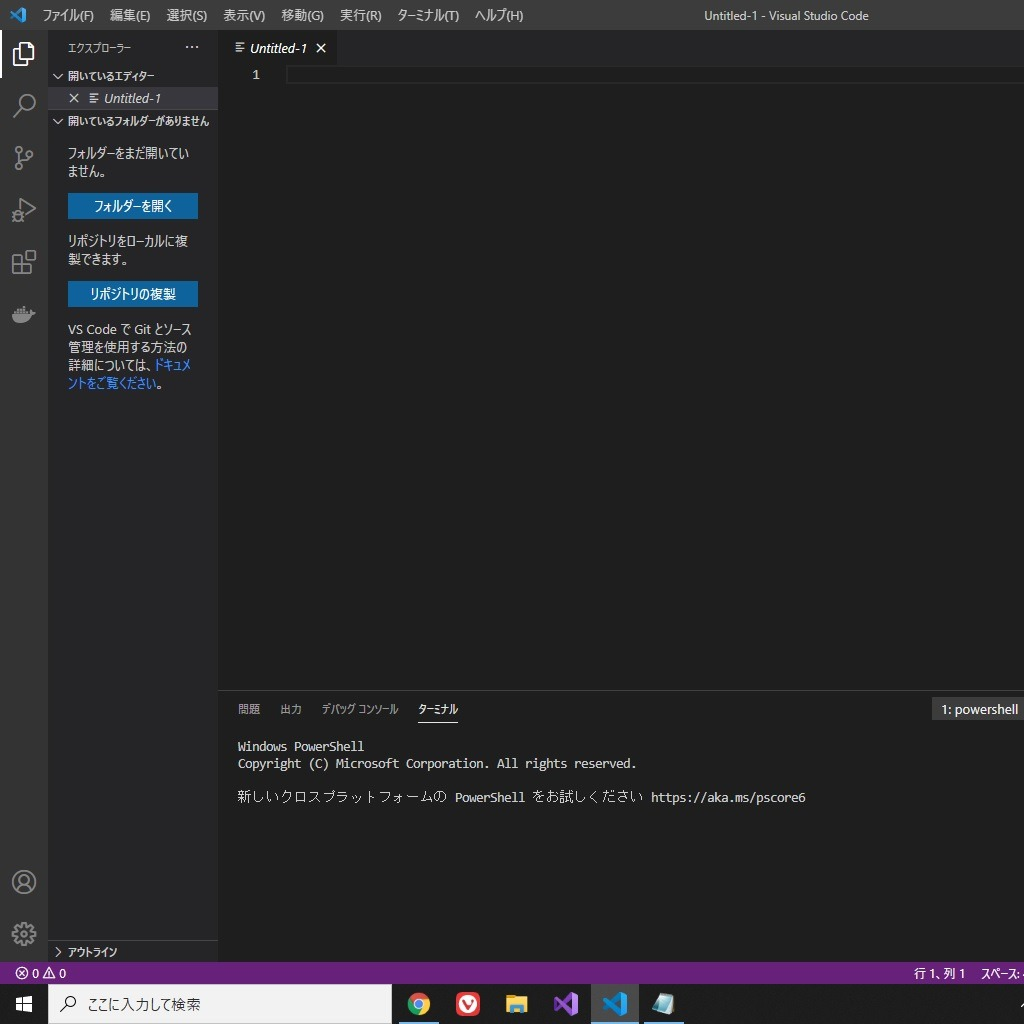Open the ヘルプ(H) menu
The height and width of the screenshot is (1024, 1024).
(499, 15)
